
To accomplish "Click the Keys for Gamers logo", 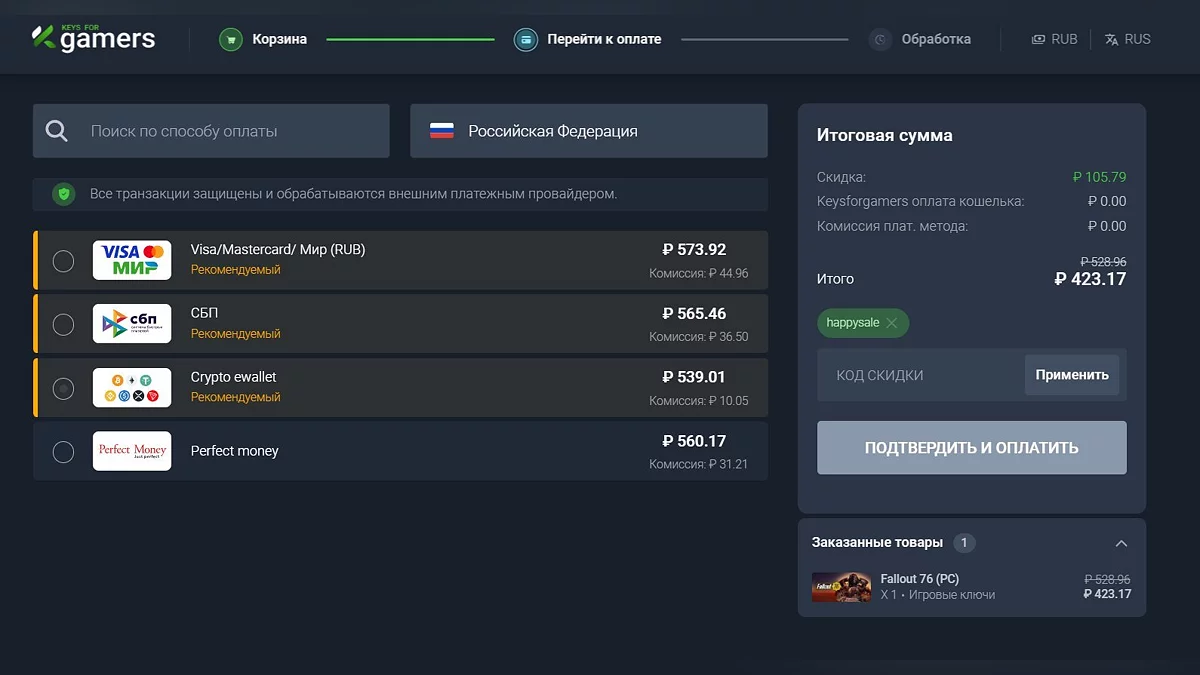I will point(94,38).
